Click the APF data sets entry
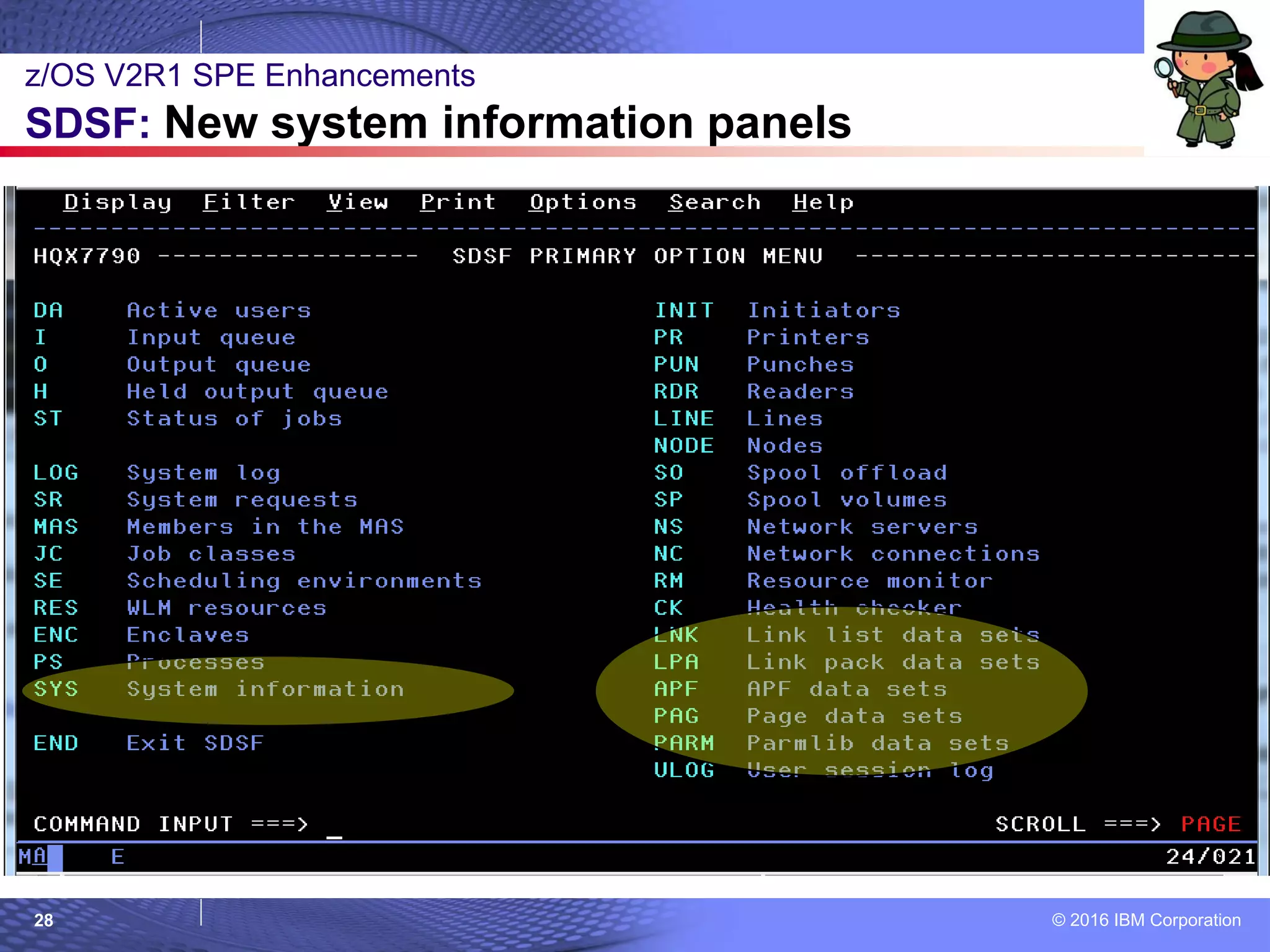Image resolution: width=1270 pixels, height=952 pixels. click(x=801, y=689)
